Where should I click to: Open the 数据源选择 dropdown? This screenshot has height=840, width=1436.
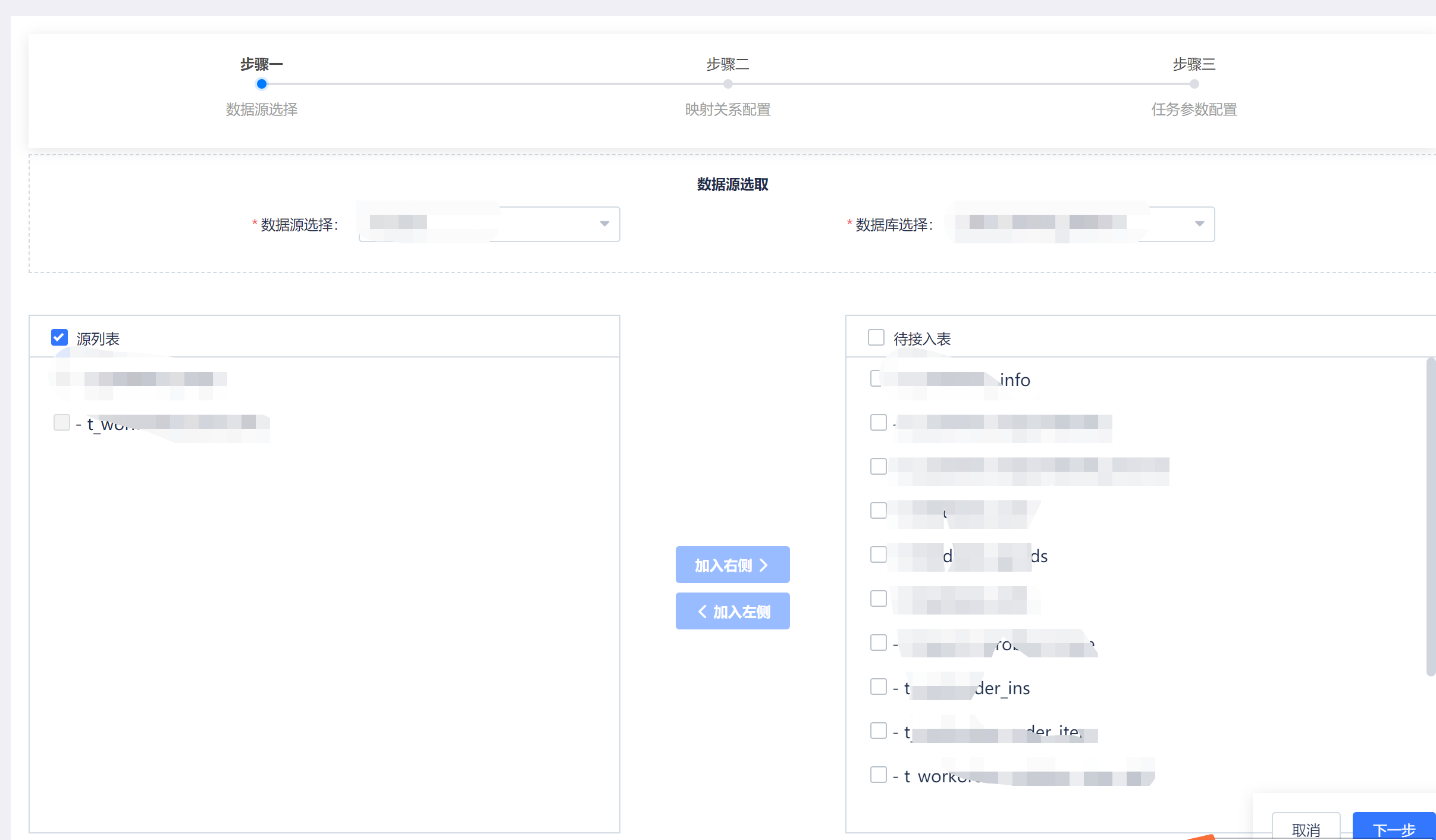click(488, 224)
